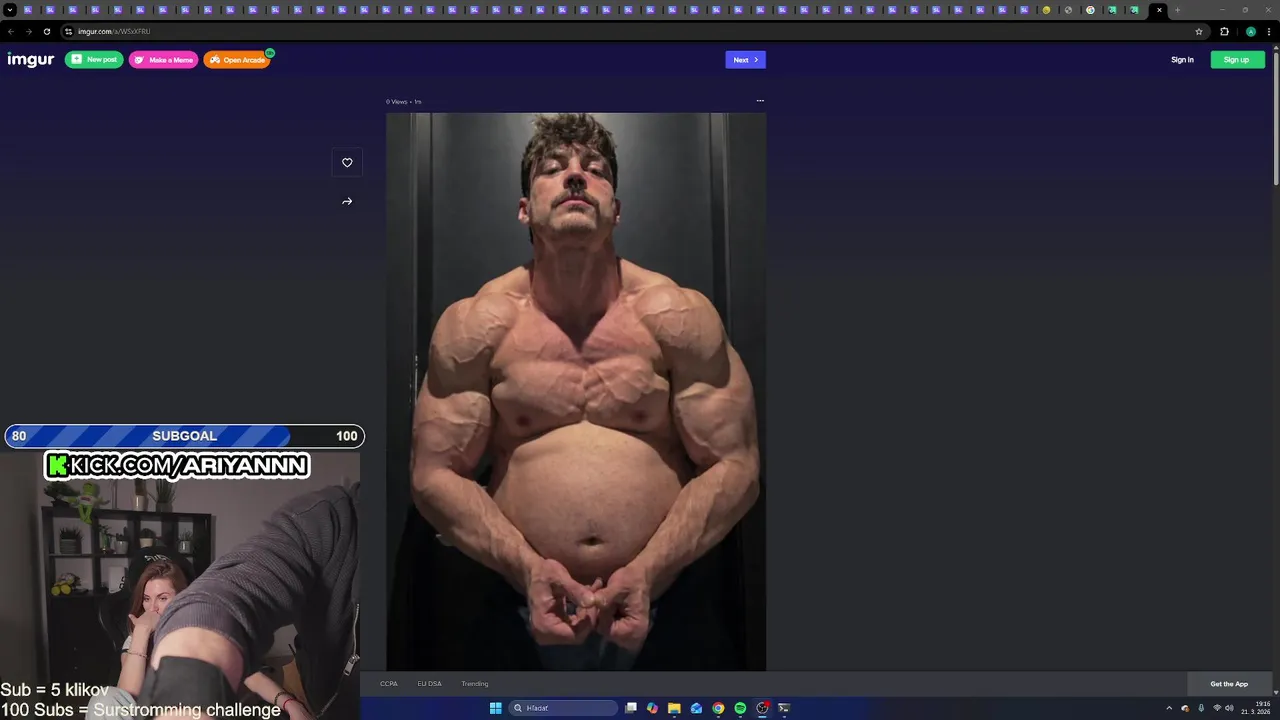
Task: Open the CCPA footer link
Action: pos(388,684)
